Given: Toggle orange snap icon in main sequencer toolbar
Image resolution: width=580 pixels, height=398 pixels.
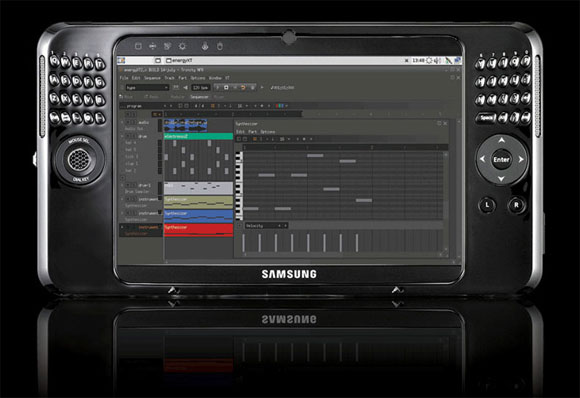Looking at the screenshot, I should click(x=213, y=106).
